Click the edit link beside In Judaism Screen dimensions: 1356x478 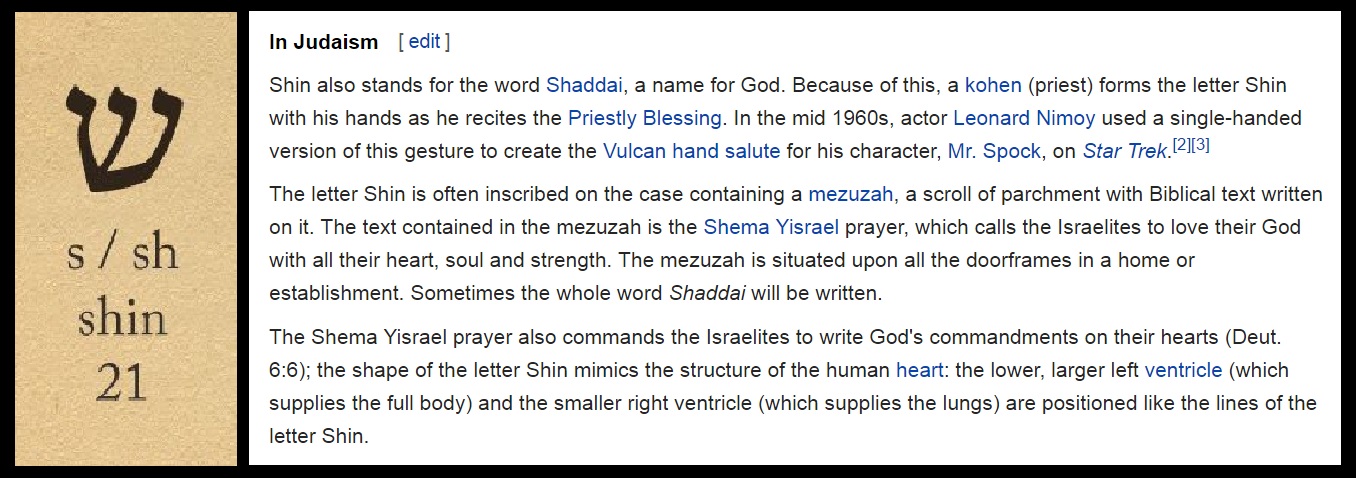pos(424,42)
